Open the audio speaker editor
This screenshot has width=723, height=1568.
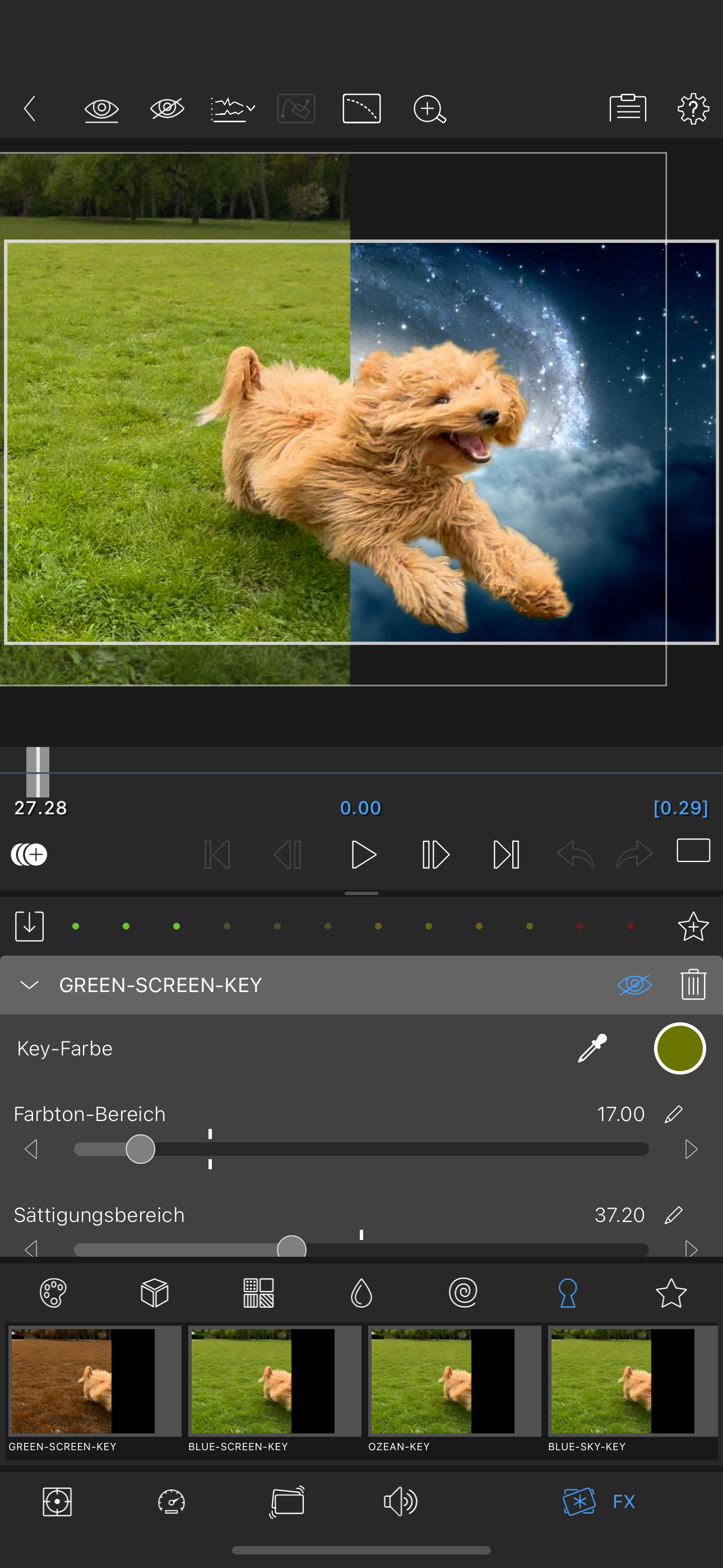[x=400, y=1502]
